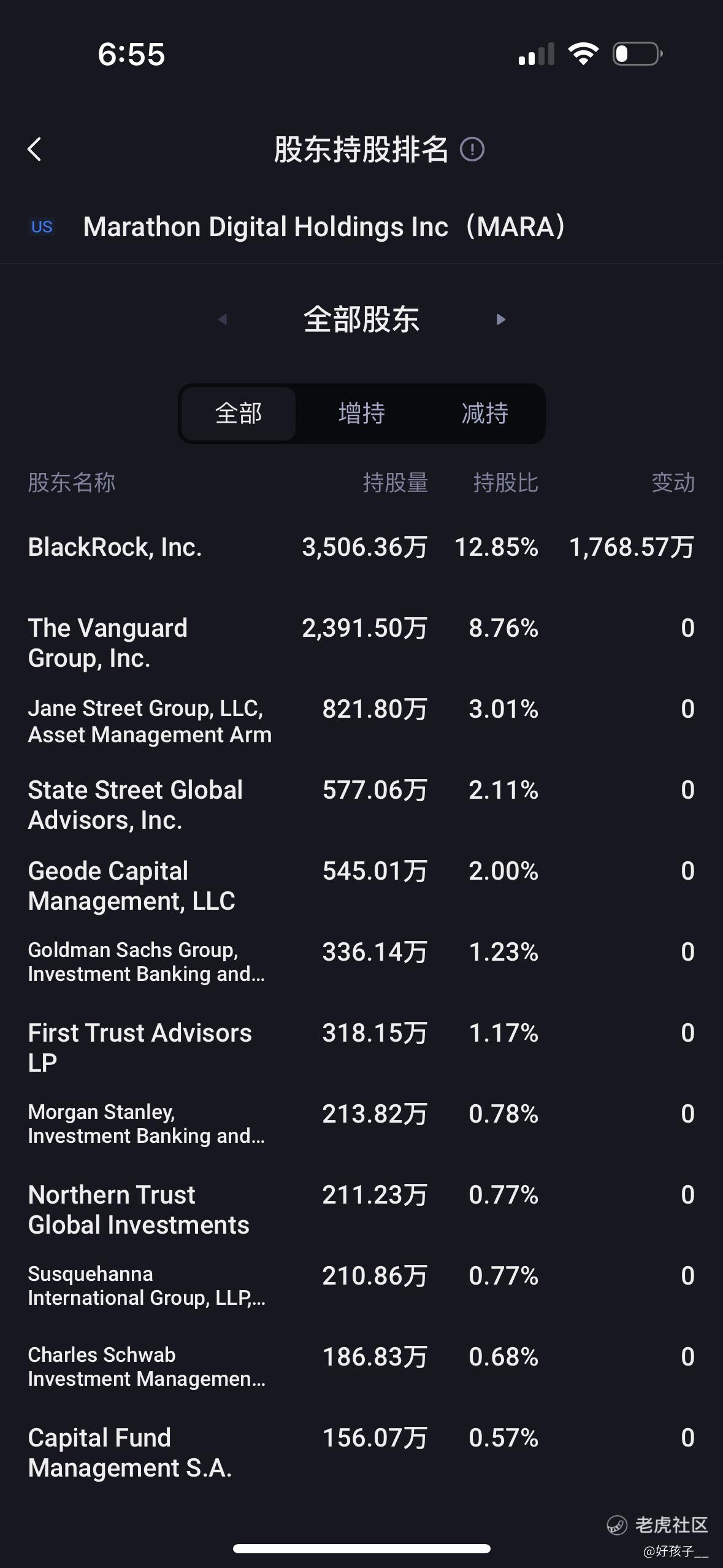Select the 全部 filter tab
Screen dimensions: 723x1568
(x=239, y=413)
